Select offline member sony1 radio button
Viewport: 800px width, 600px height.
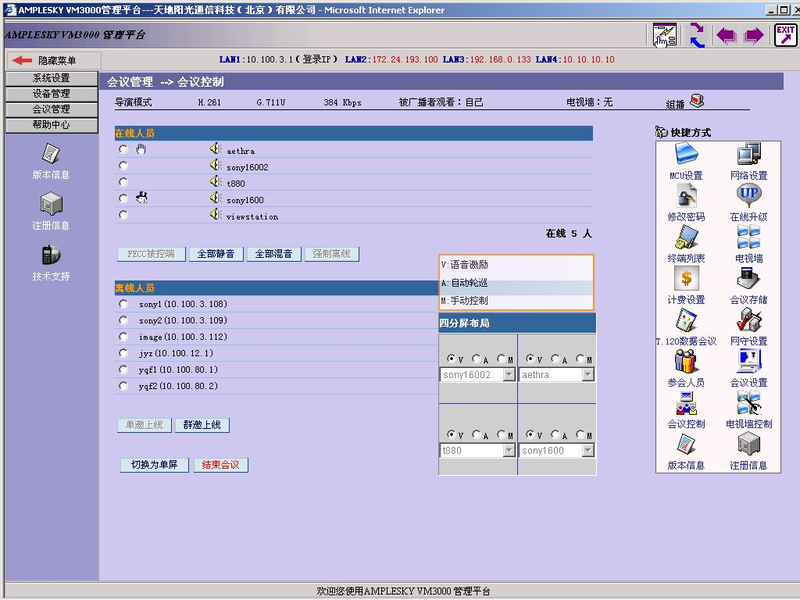click(x=123, y=304)
